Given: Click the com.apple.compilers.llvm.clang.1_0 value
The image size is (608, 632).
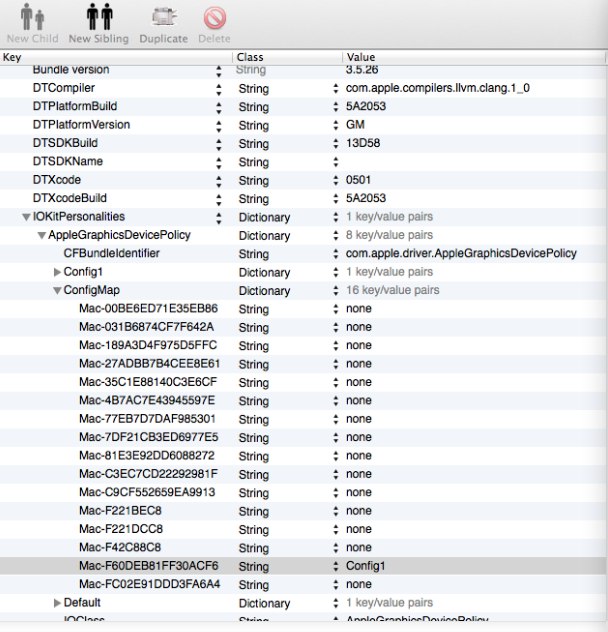Looking at the screenshot, I should pos(437,88).
